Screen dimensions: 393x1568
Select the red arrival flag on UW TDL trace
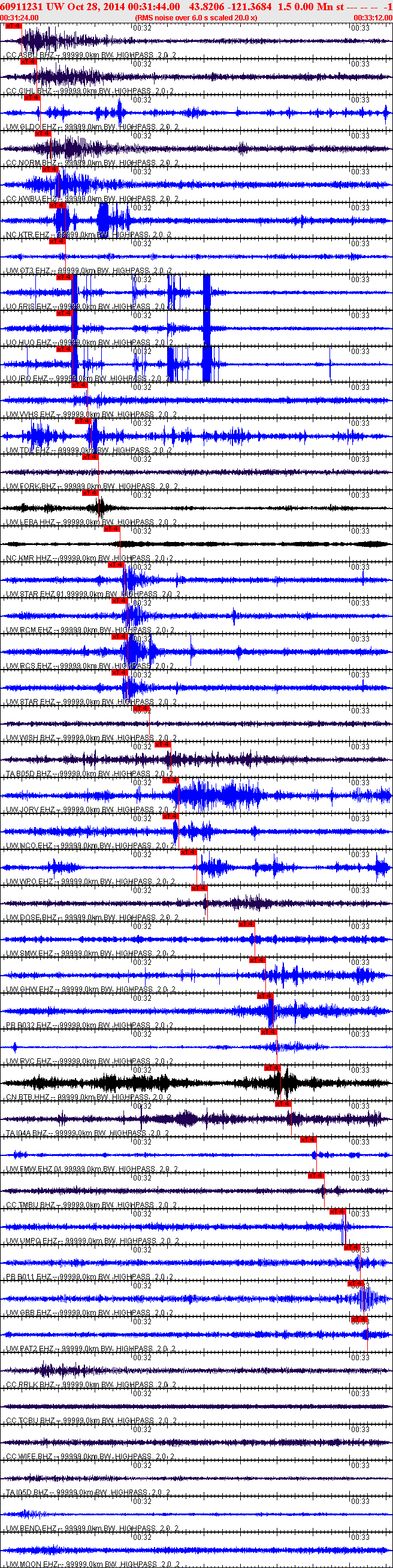point(83,420)
